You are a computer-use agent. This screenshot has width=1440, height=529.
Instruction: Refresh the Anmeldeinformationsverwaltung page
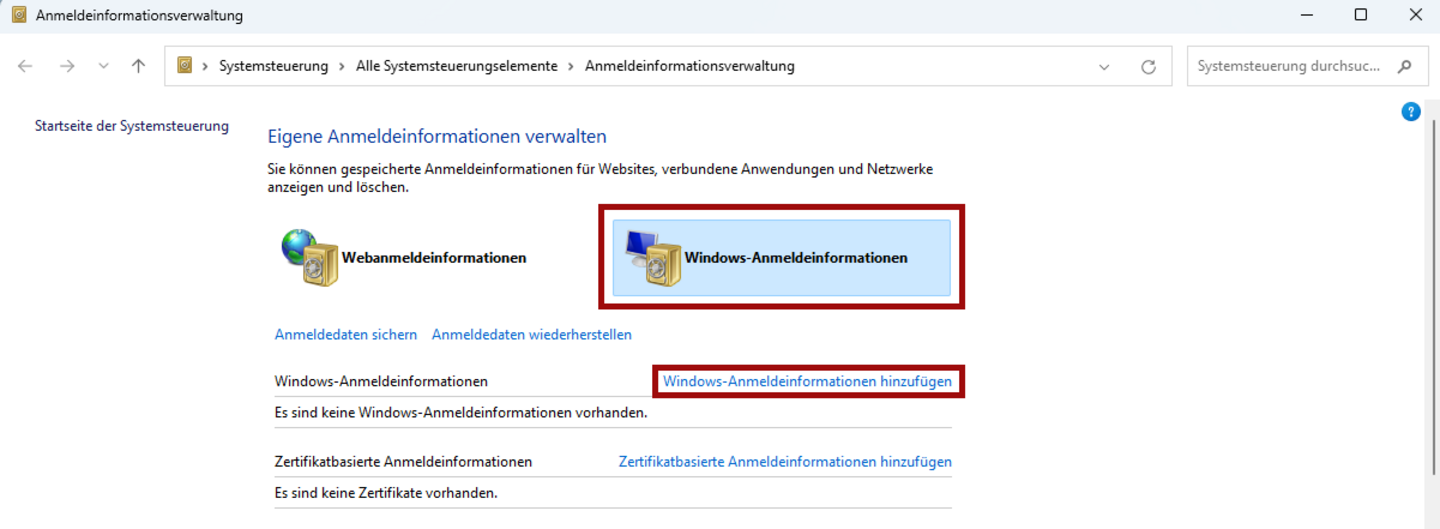point(1148,67)
